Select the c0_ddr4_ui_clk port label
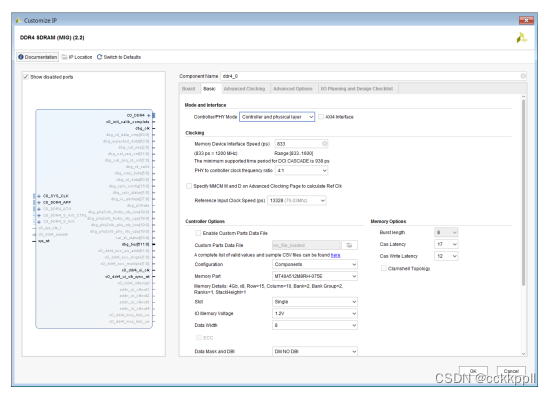The width and height of the screenshot is (551, 395). (x=136, y=270)
